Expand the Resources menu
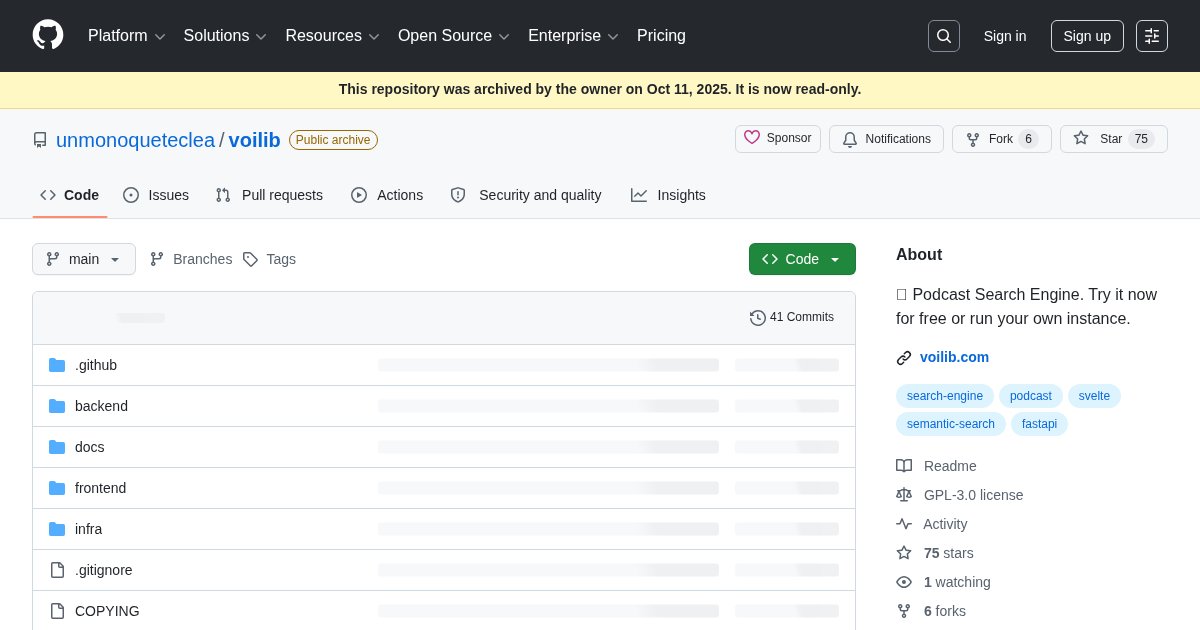 point(333,36)
